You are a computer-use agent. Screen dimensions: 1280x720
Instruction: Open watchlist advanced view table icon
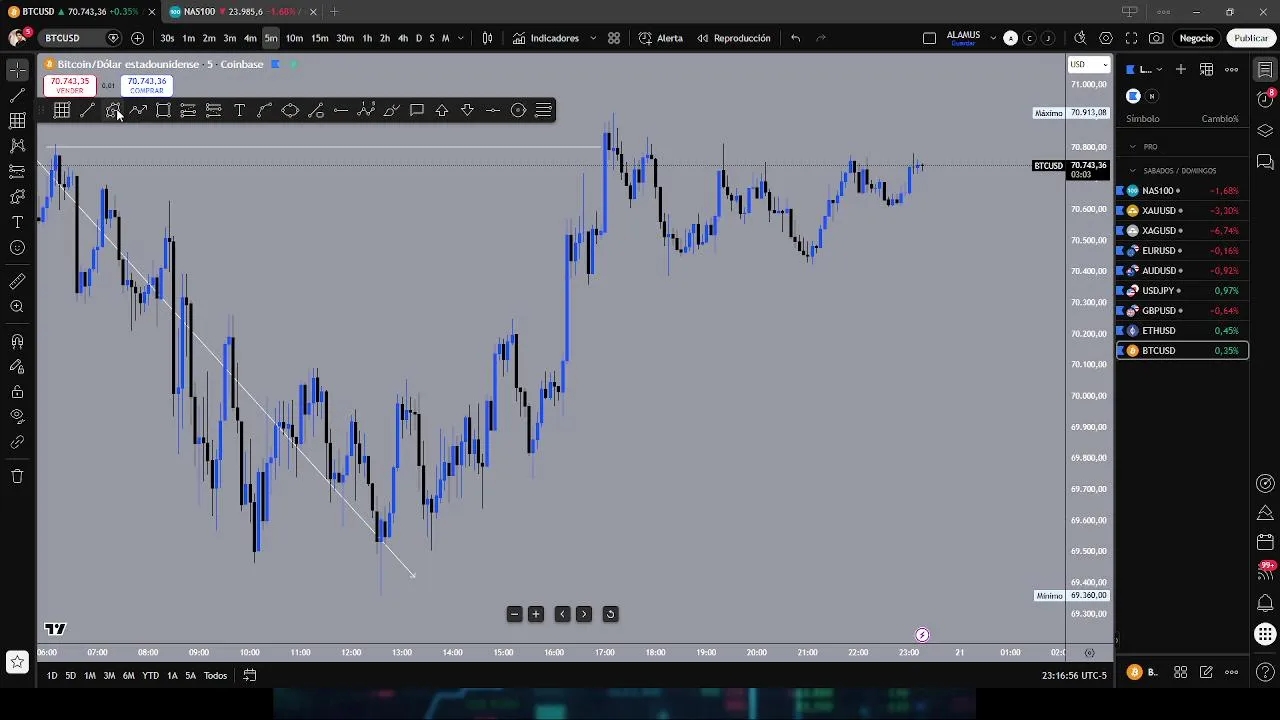(x=1206, y=69)
